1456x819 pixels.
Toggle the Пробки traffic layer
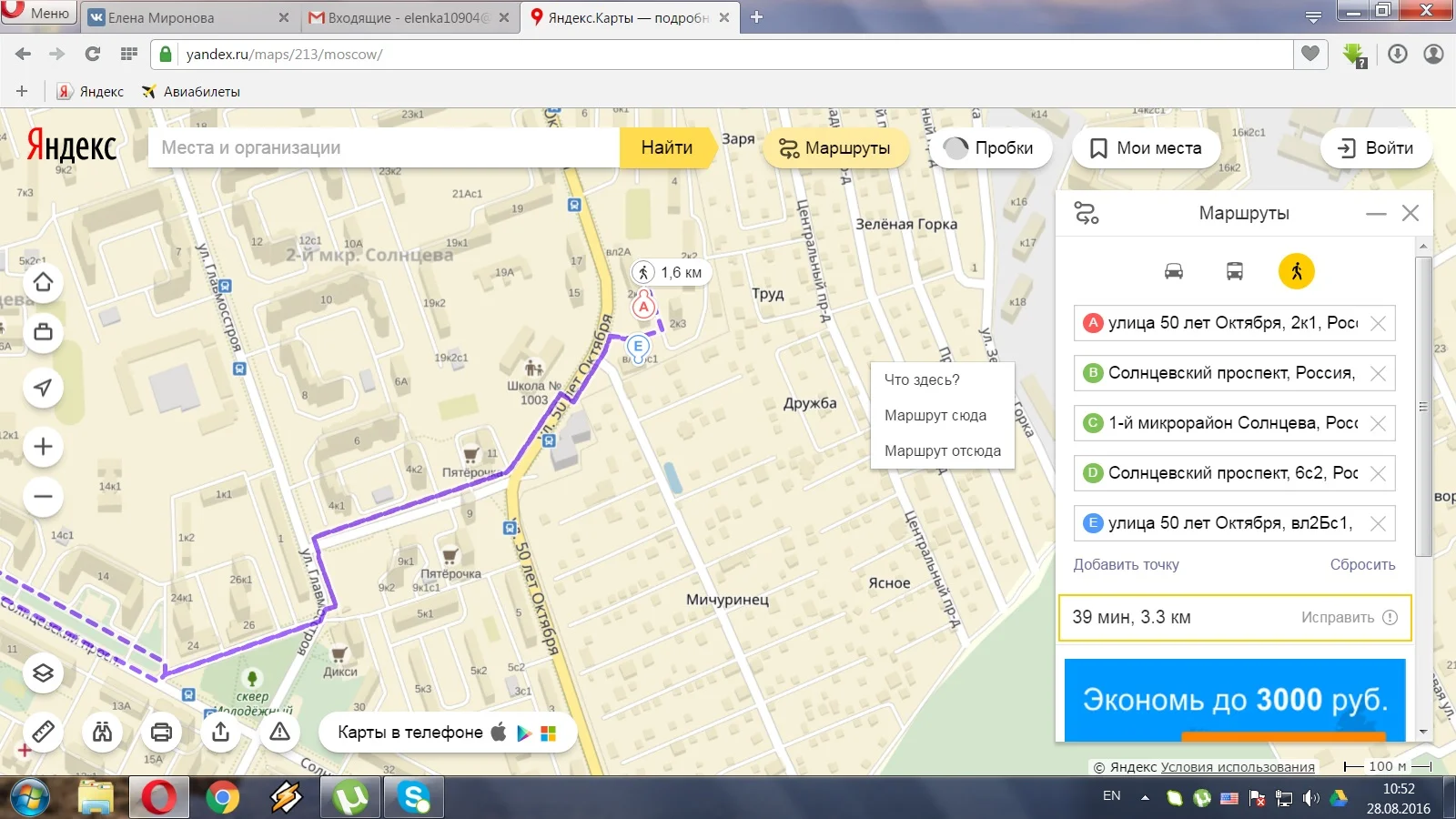[988, 148]
